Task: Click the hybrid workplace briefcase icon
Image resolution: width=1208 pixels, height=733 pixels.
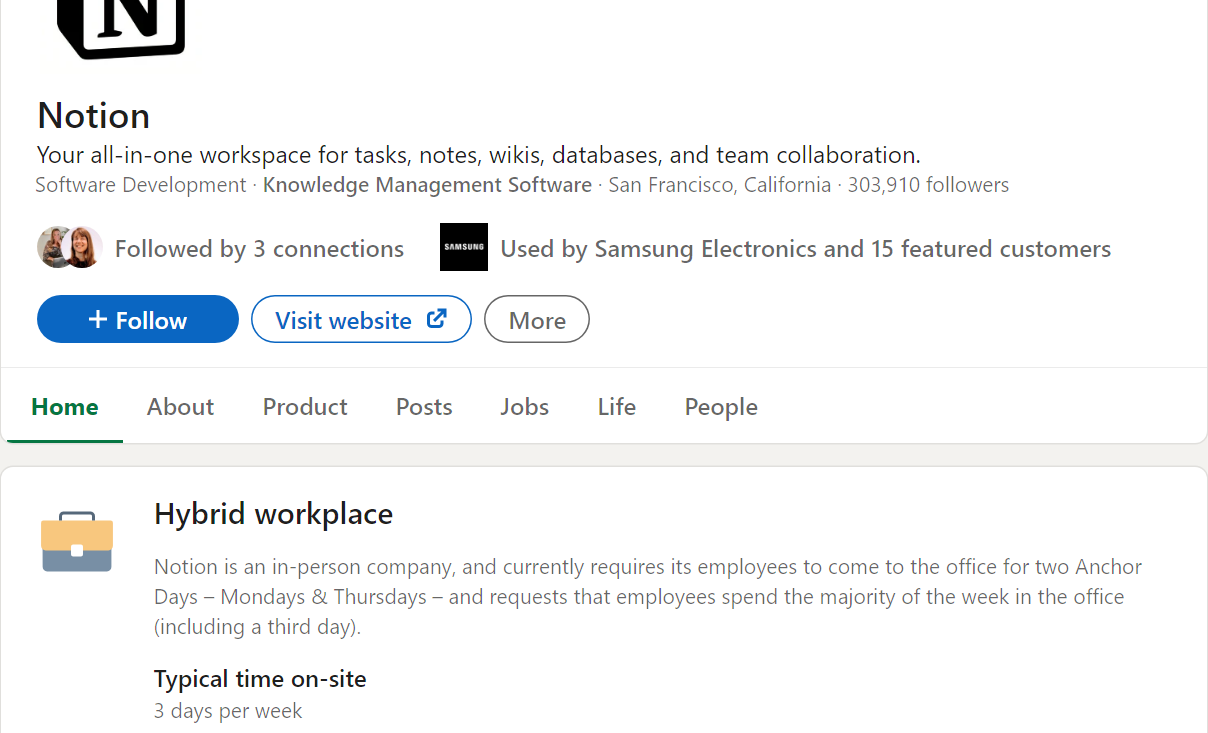Action: coord(77,542)
